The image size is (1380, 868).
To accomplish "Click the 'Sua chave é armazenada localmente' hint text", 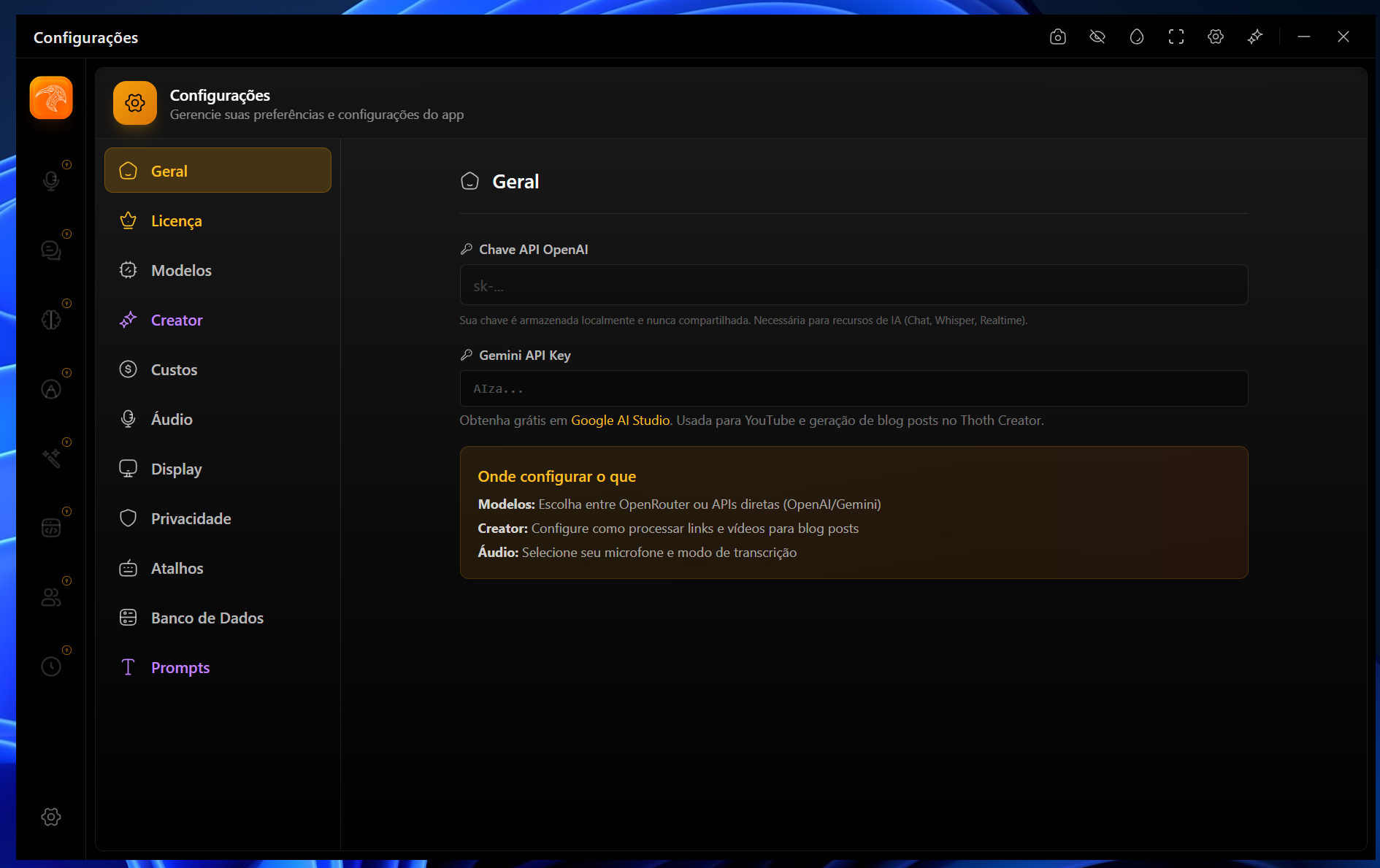I will click(743, 320).
